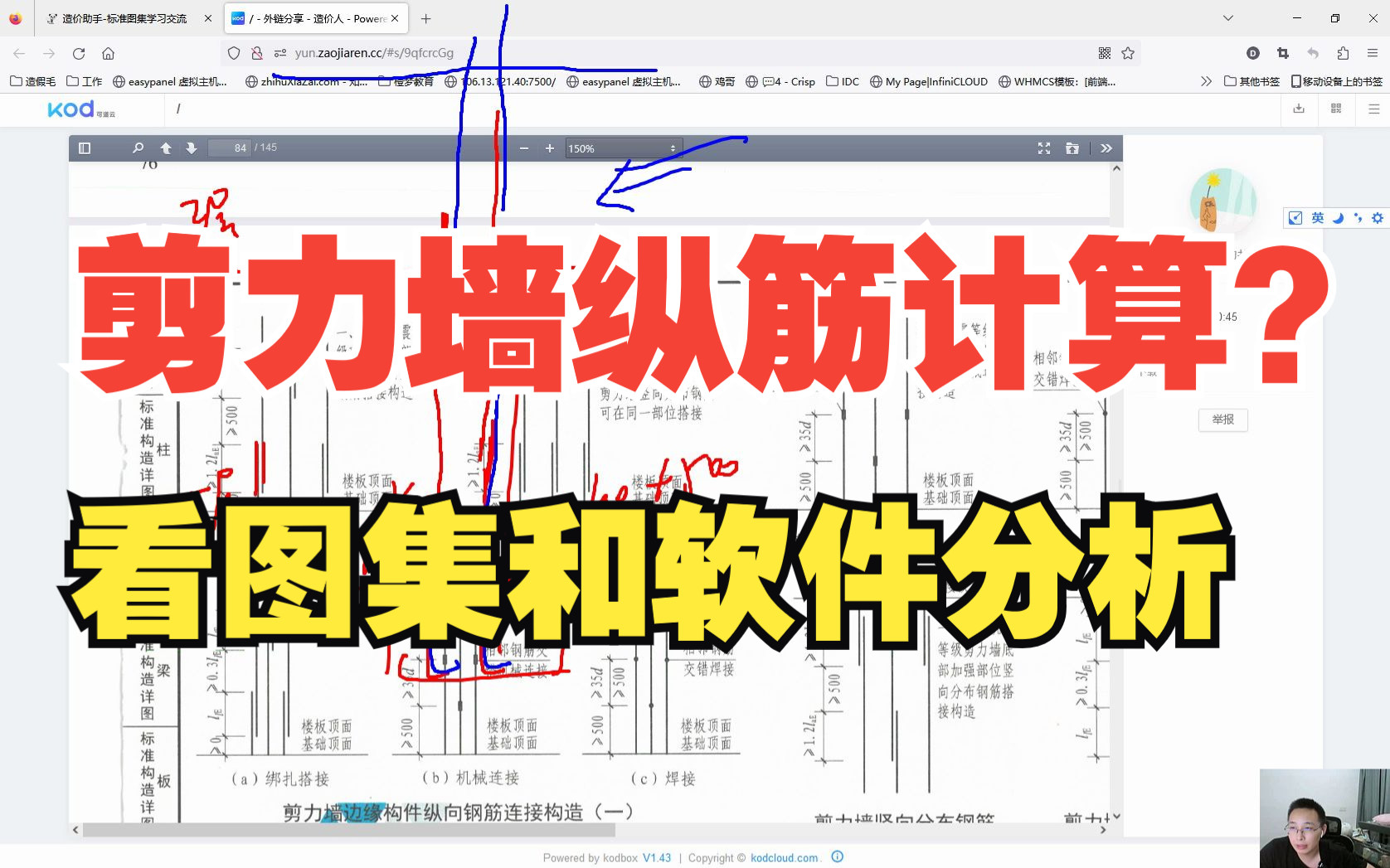1390x868 pixels.
Task: Open 其他书签 folder
Action: pyautogui.click(x=1252, y=81)
